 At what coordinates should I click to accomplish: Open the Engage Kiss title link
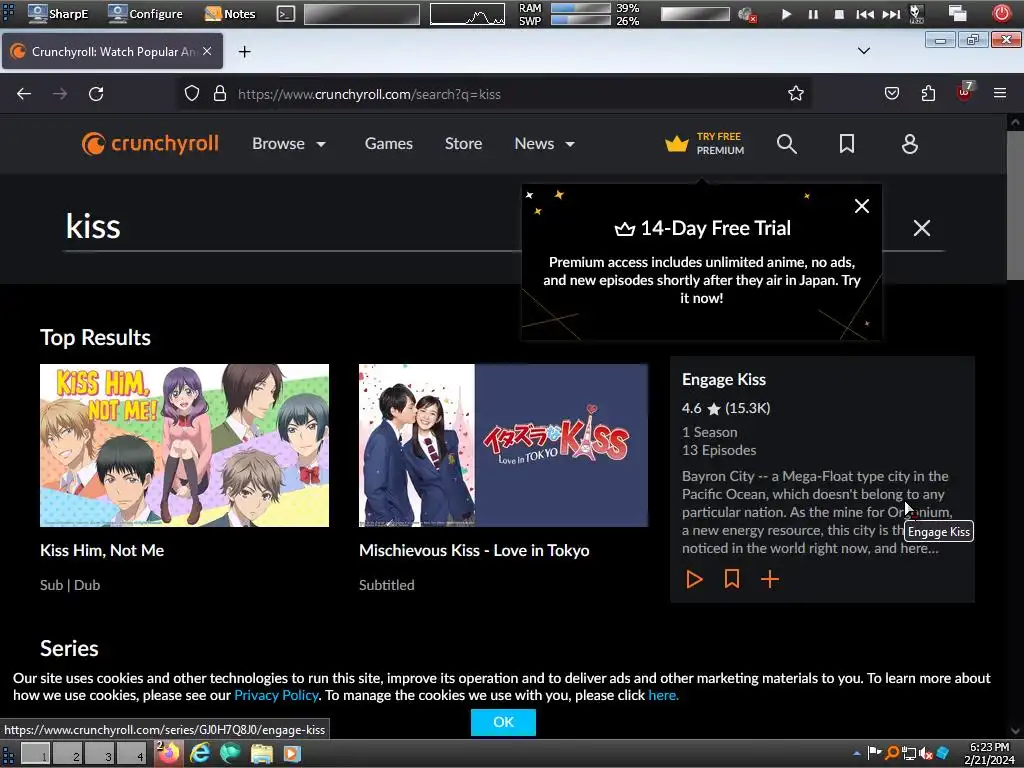[x=724, y=379]
